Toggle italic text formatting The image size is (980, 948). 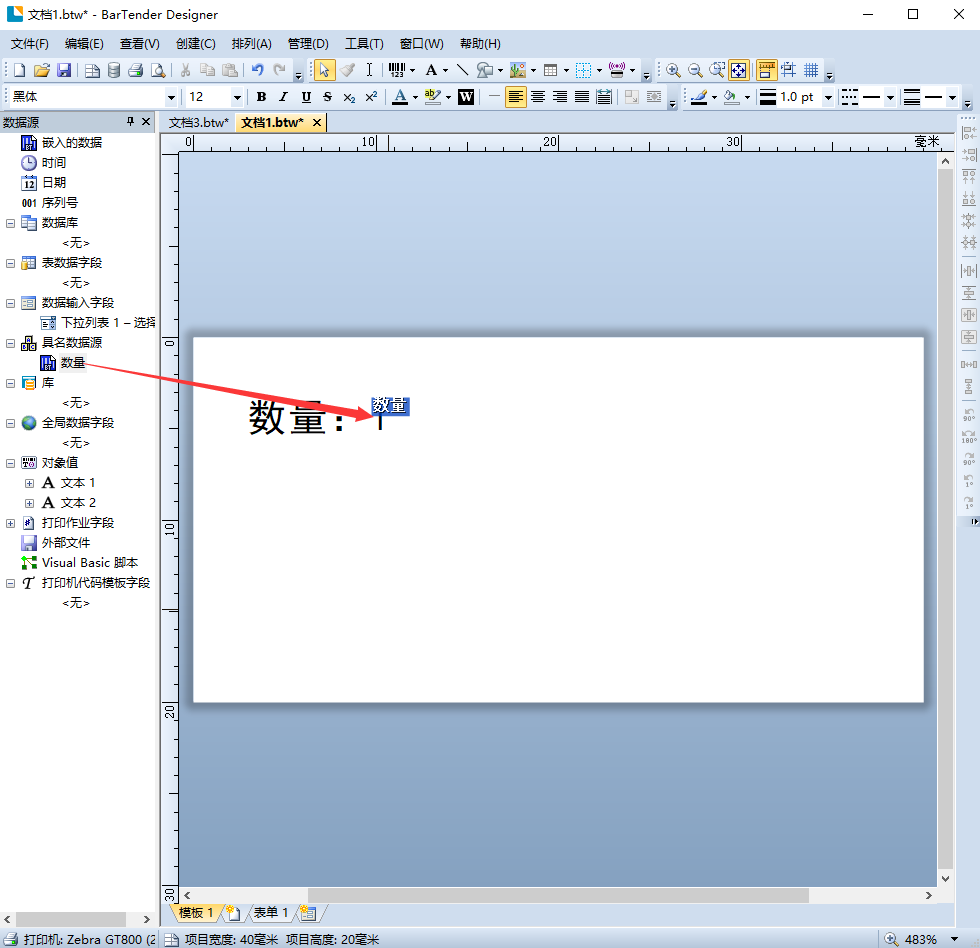pyautogui.click(x=283, y=97)
